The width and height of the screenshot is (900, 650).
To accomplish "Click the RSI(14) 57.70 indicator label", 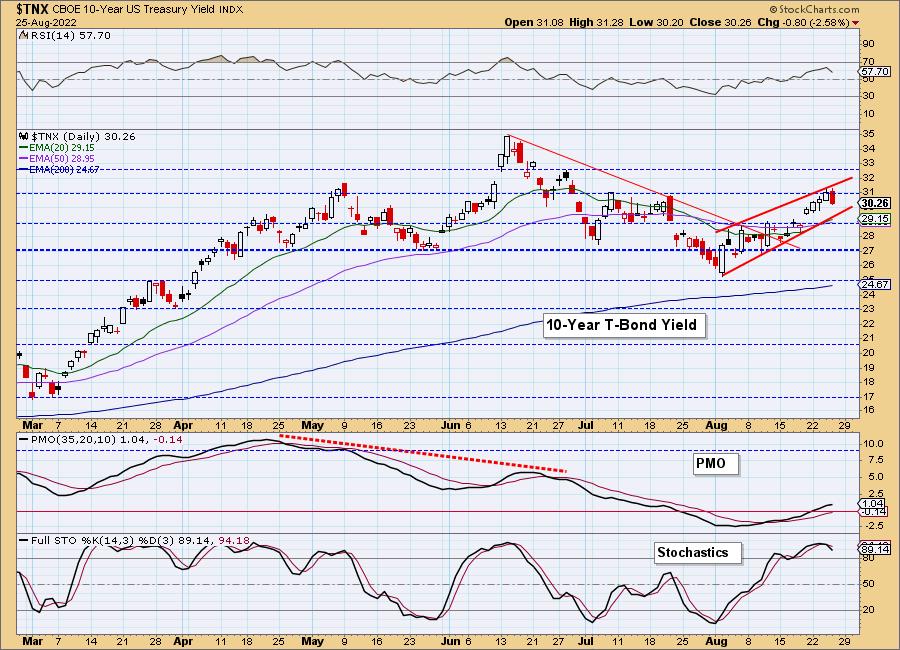I will point(69,36).
